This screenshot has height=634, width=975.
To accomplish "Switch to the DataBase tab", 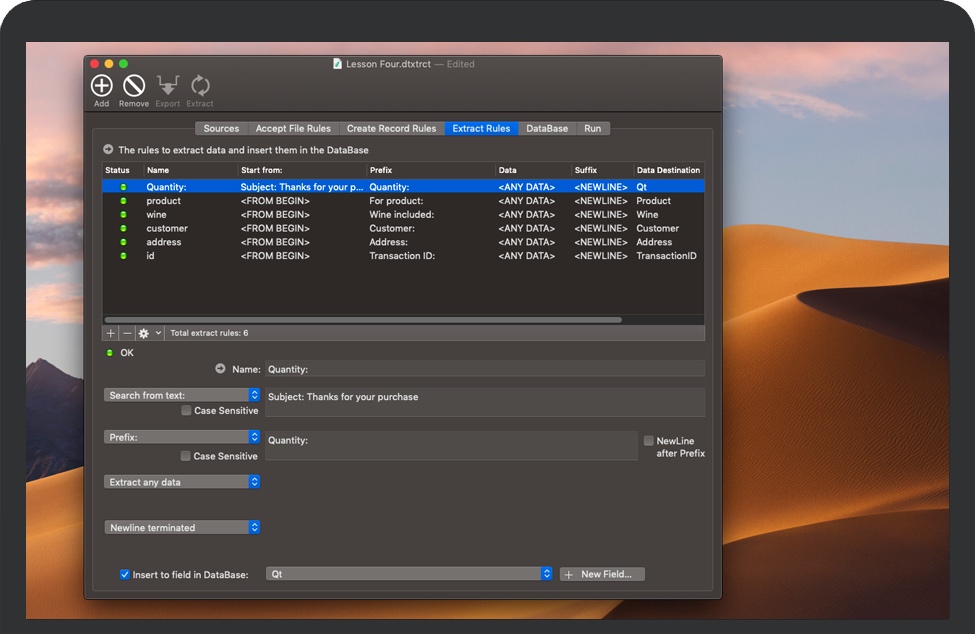I will pyautogui.click(x=546, y=128).
